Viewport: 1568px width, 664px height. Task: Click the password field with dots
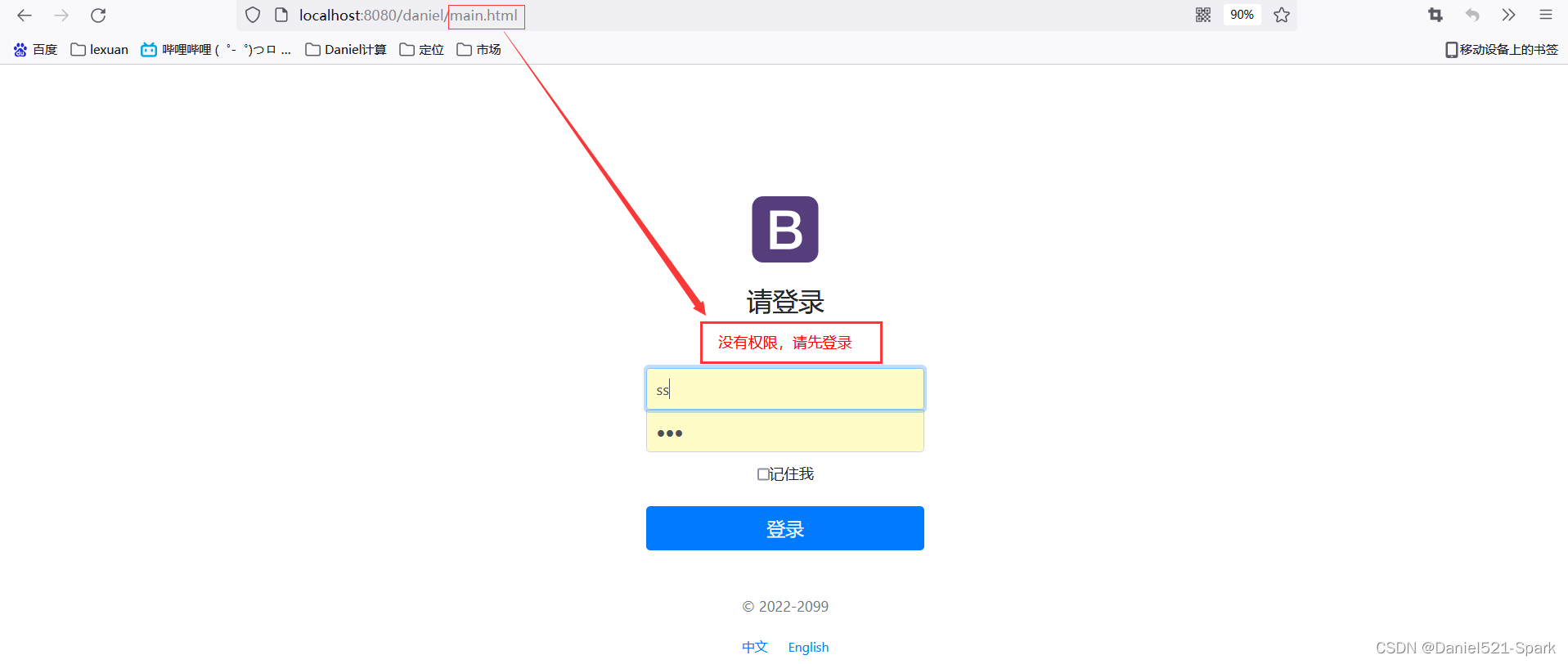coord(785,432)
